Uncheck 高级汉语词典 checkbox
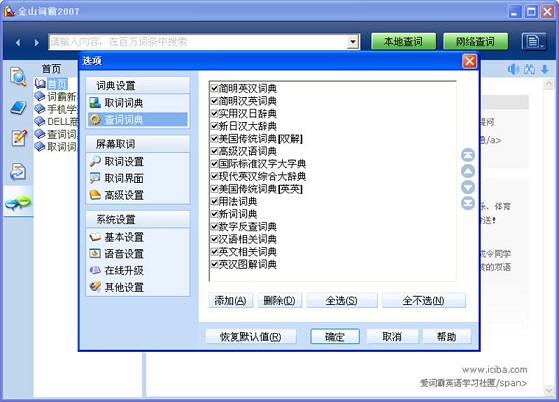The width and height of the screenshot is (559, 402). point(214,151)
